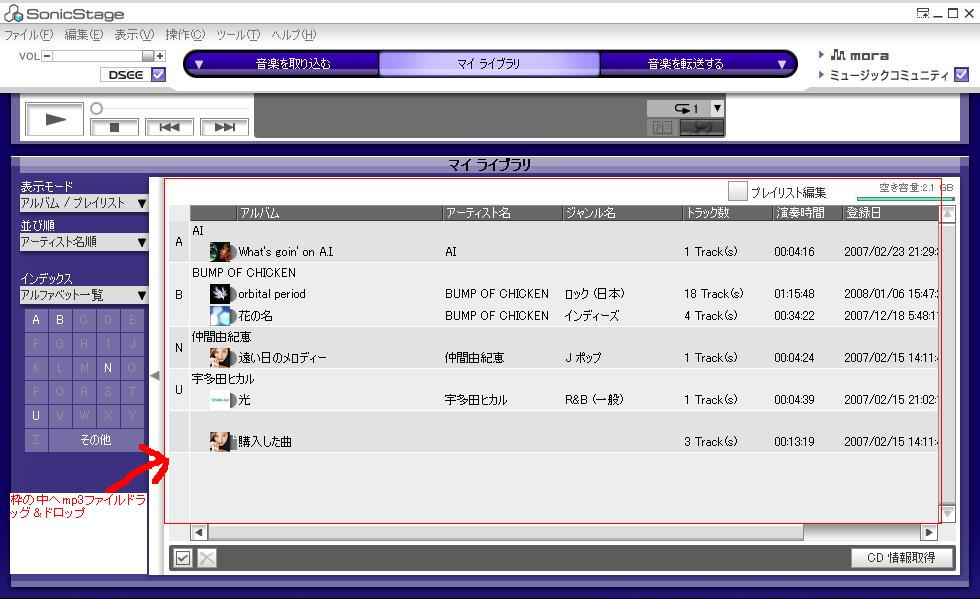Toggle the DSEE checkbox
The width and height of the screenshot is (980, 599).
pyautogui.click(x=158, y=75)
